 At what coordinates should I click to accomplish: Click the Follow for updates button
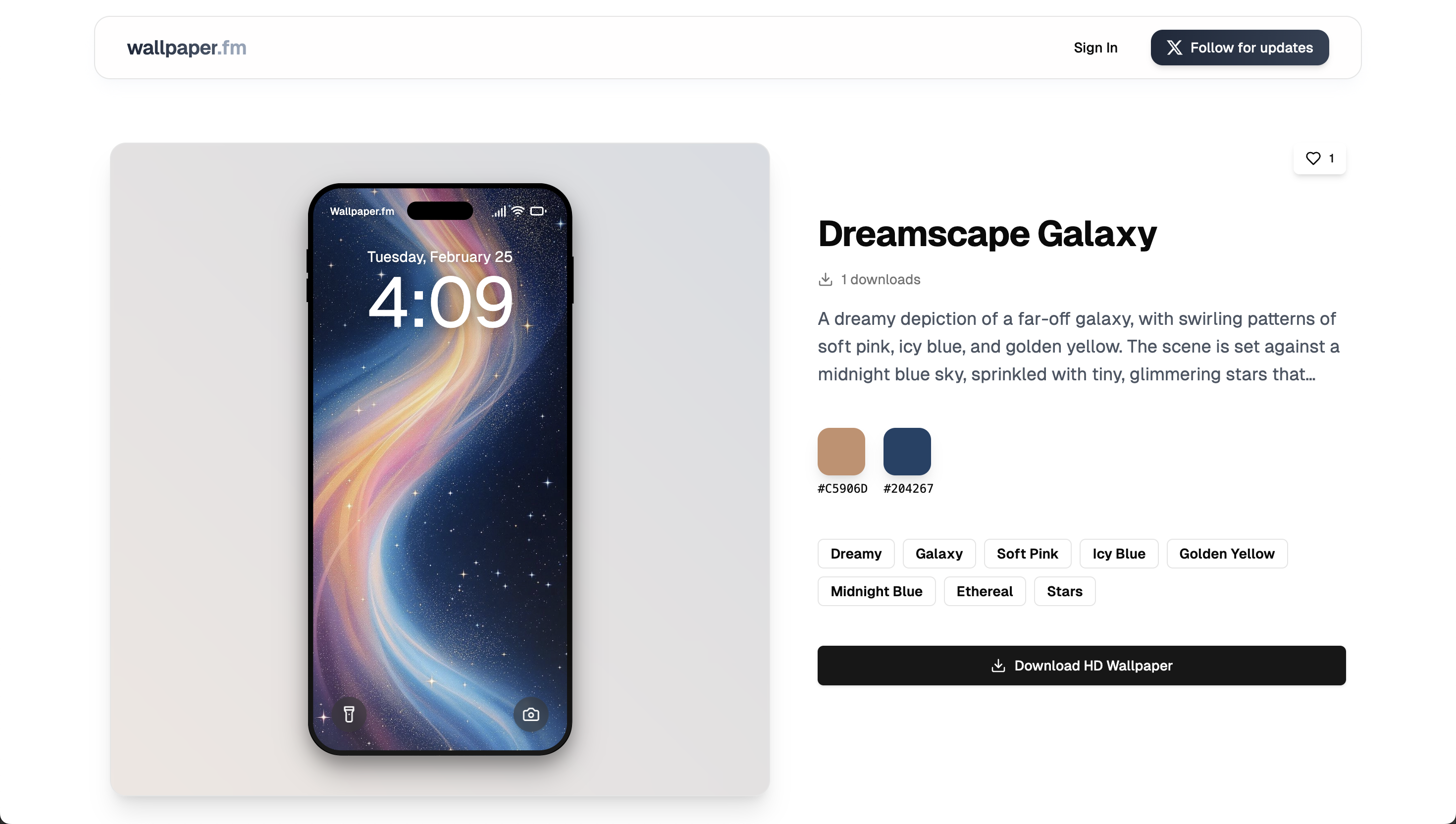[1239, 48]
